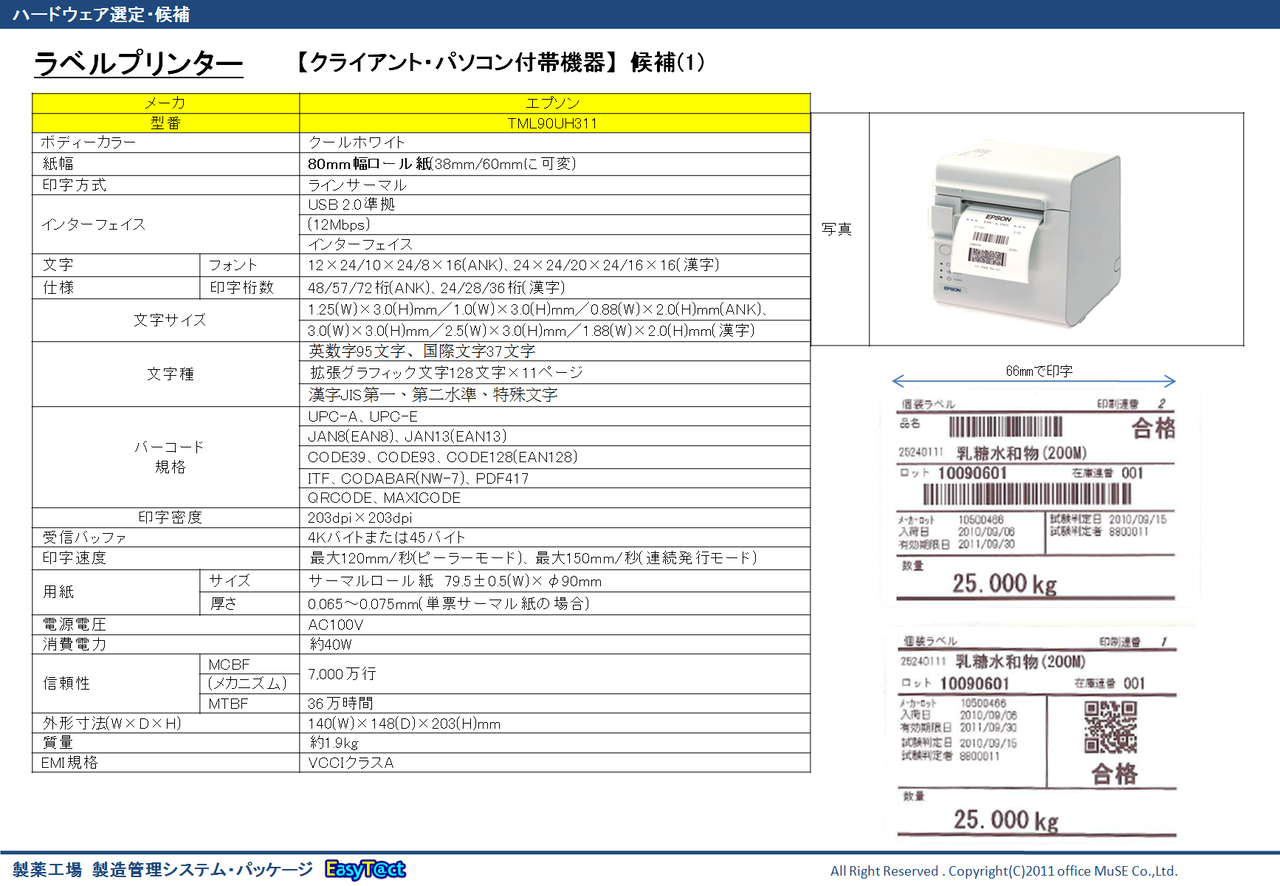The width and height of the screenshot is (1280, 886).
Task: Click the ラベルプリンター heading
Action: point(138,63)
